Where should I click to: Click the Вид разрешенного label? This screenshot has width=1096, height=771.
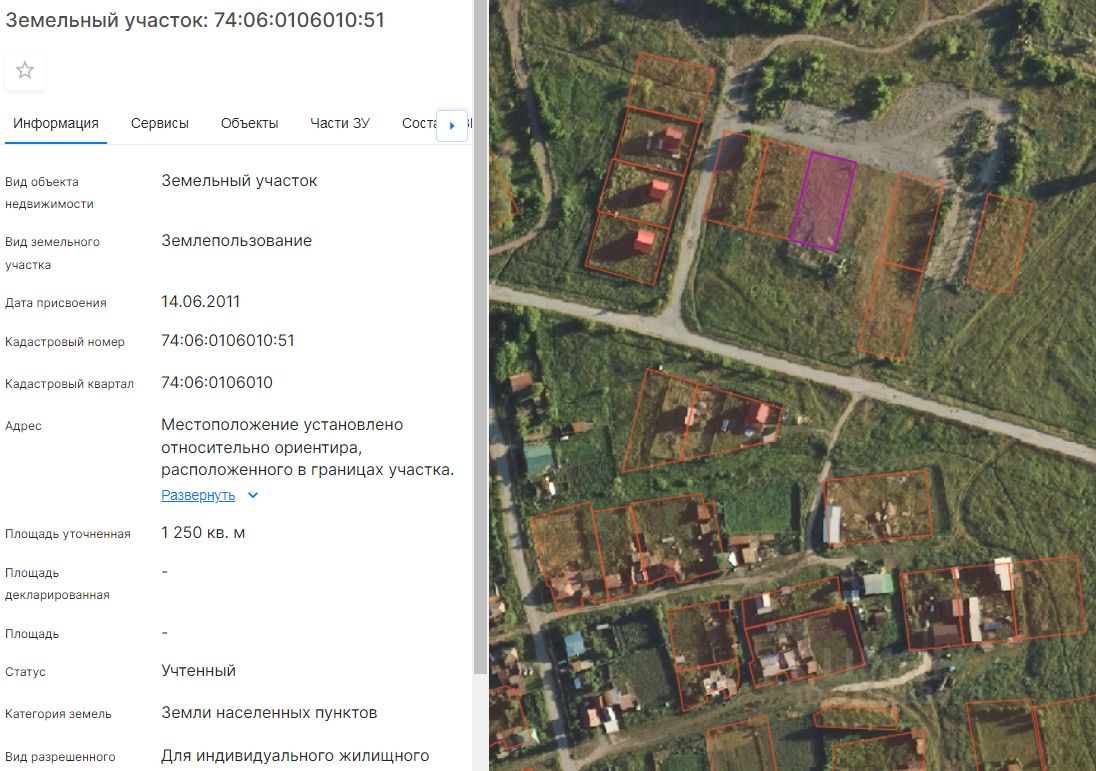pyautogui.click(x=60, y=757)
